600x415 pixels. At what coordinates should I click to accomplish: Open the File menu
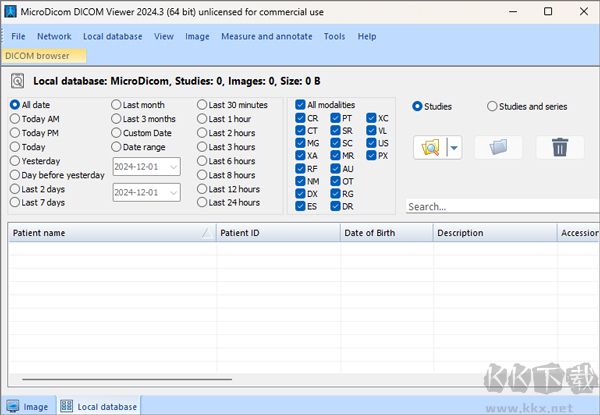[x=18, y=36]
